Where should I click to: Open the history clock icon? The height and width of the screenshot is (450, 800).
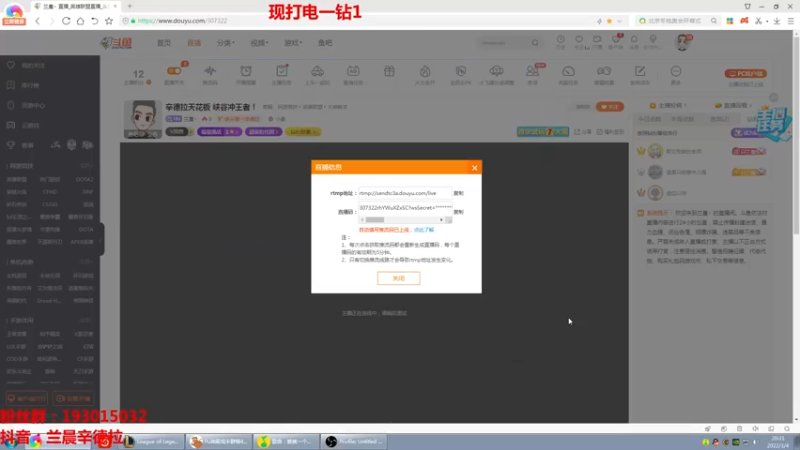click(561, 42)
